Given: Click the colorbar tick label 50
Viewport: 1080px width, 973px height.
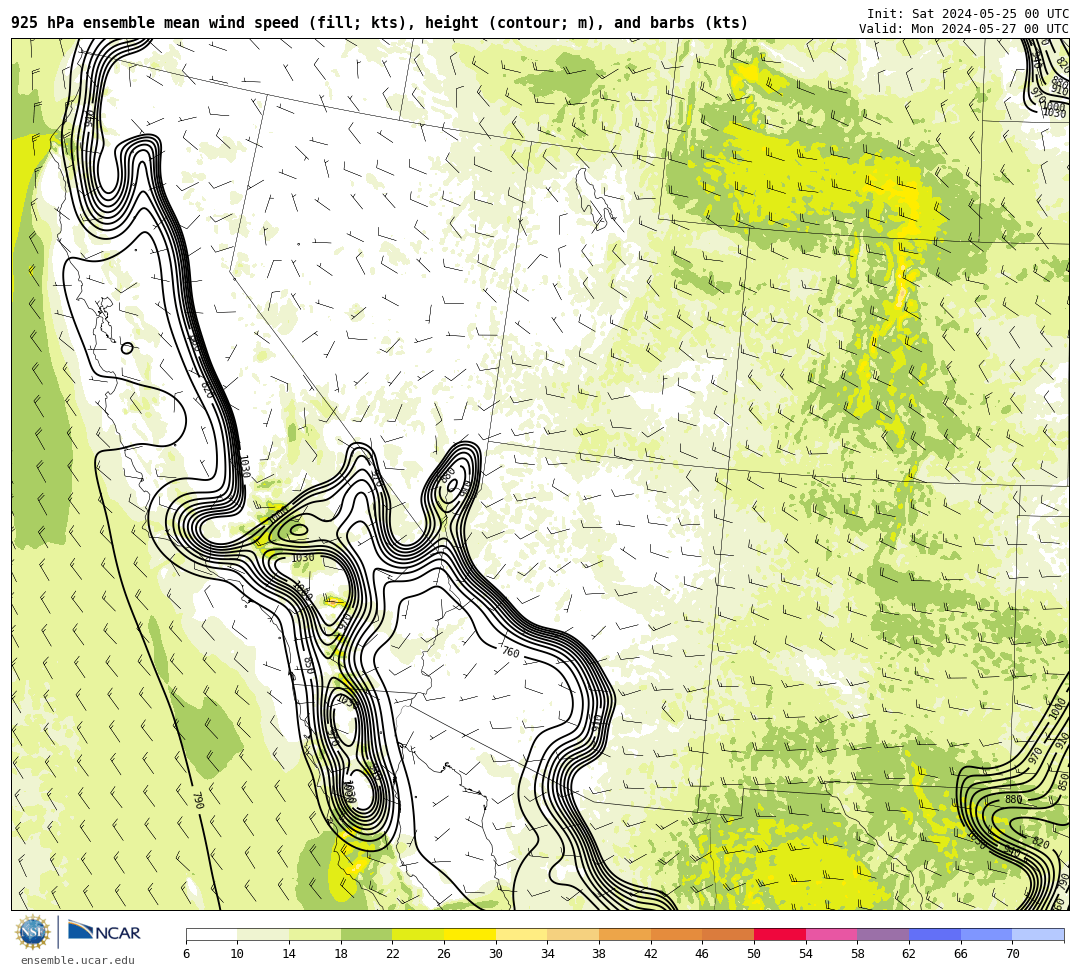Looking at the screenshot, I should [x=754, y=954].
